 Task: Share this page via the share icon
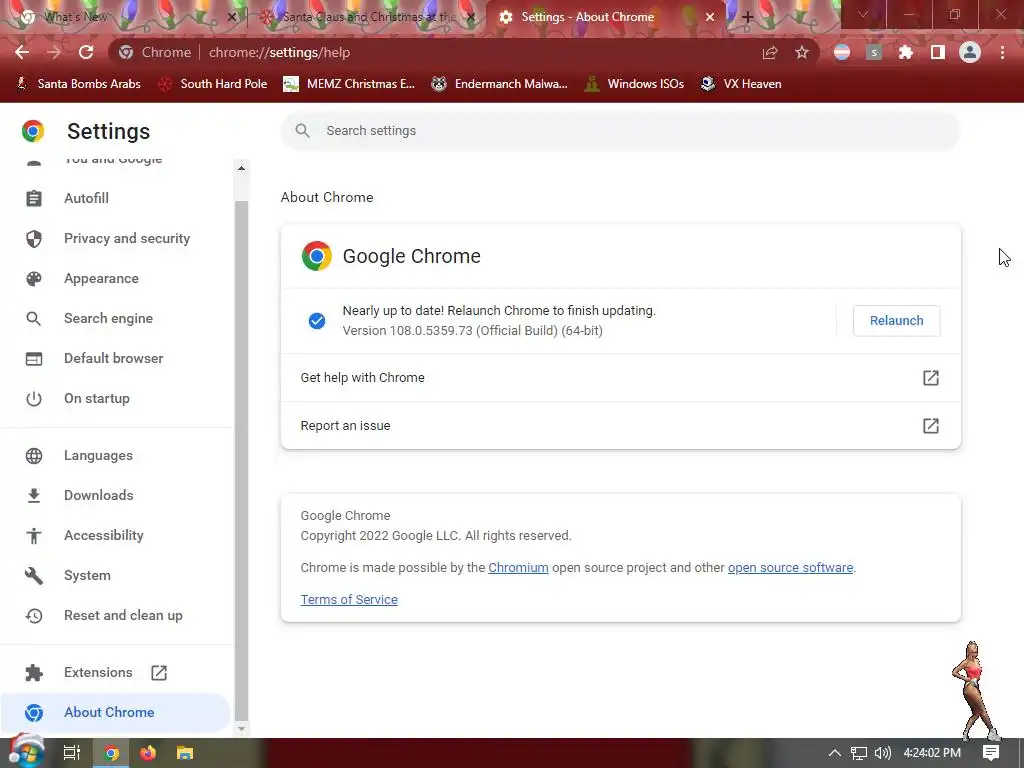tap(770, 52)
